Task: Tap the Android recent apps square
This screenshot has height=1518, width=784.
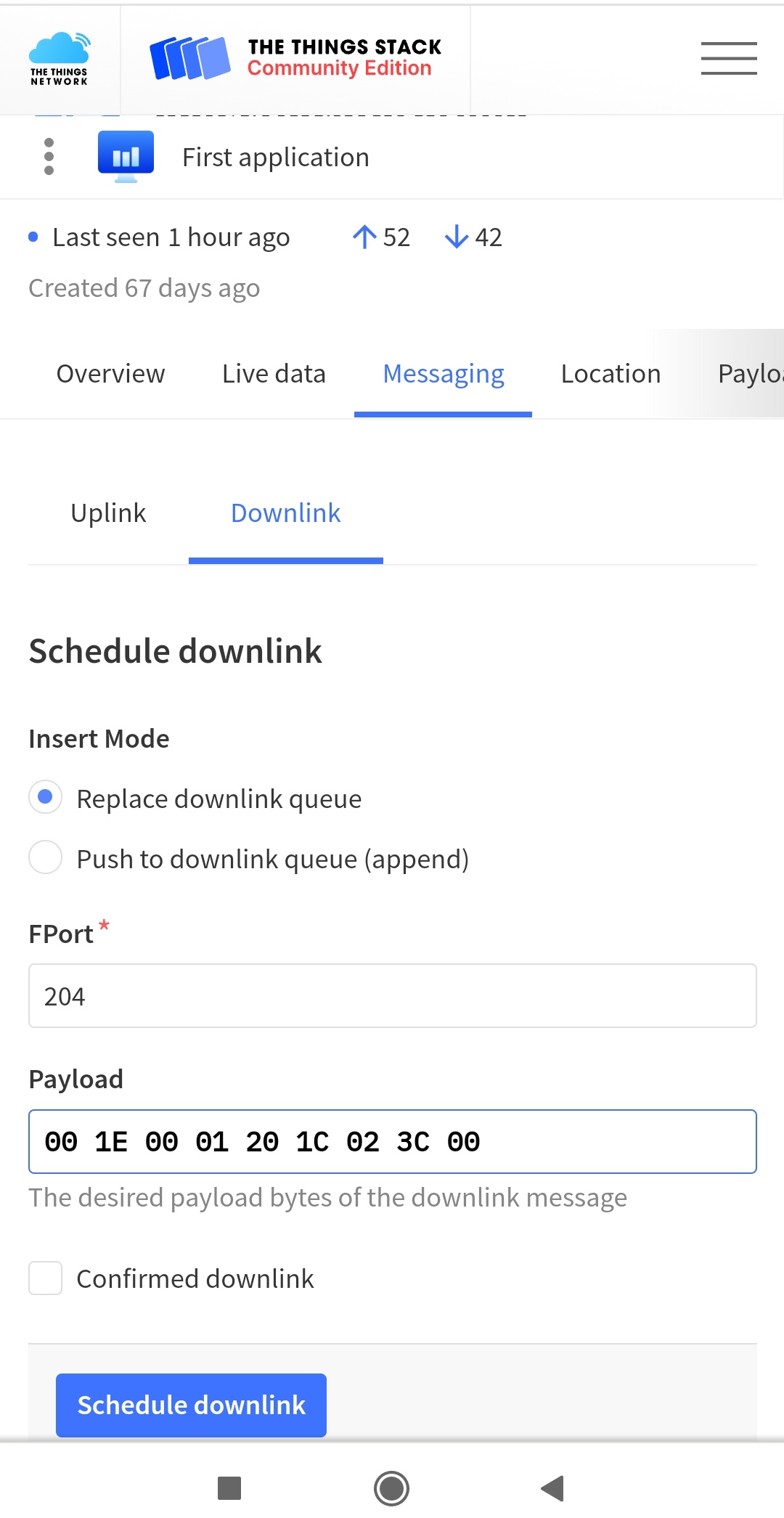Action: point(229,1488)
